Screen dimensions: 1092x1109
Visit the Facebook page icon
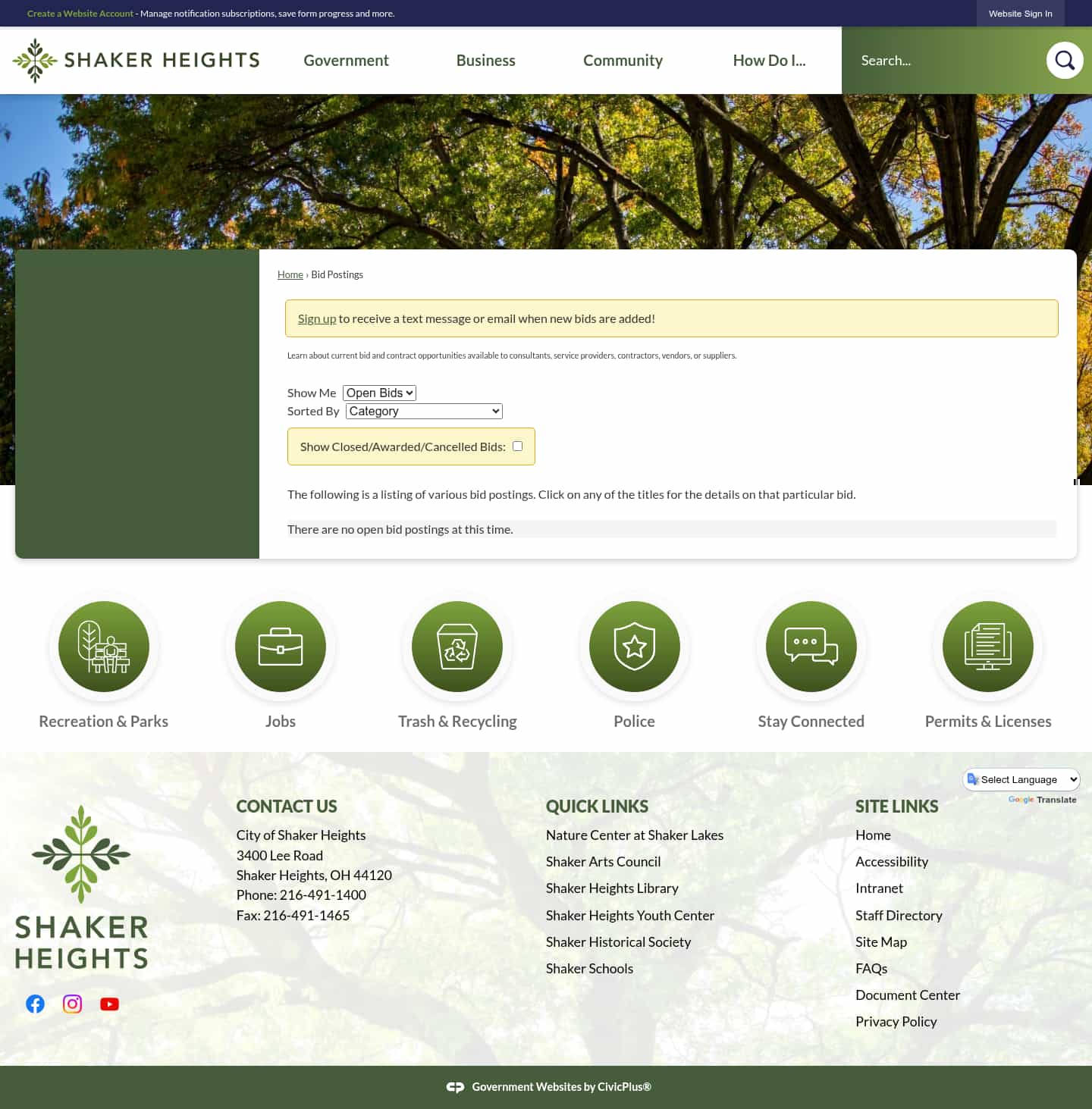point(35,1003)
